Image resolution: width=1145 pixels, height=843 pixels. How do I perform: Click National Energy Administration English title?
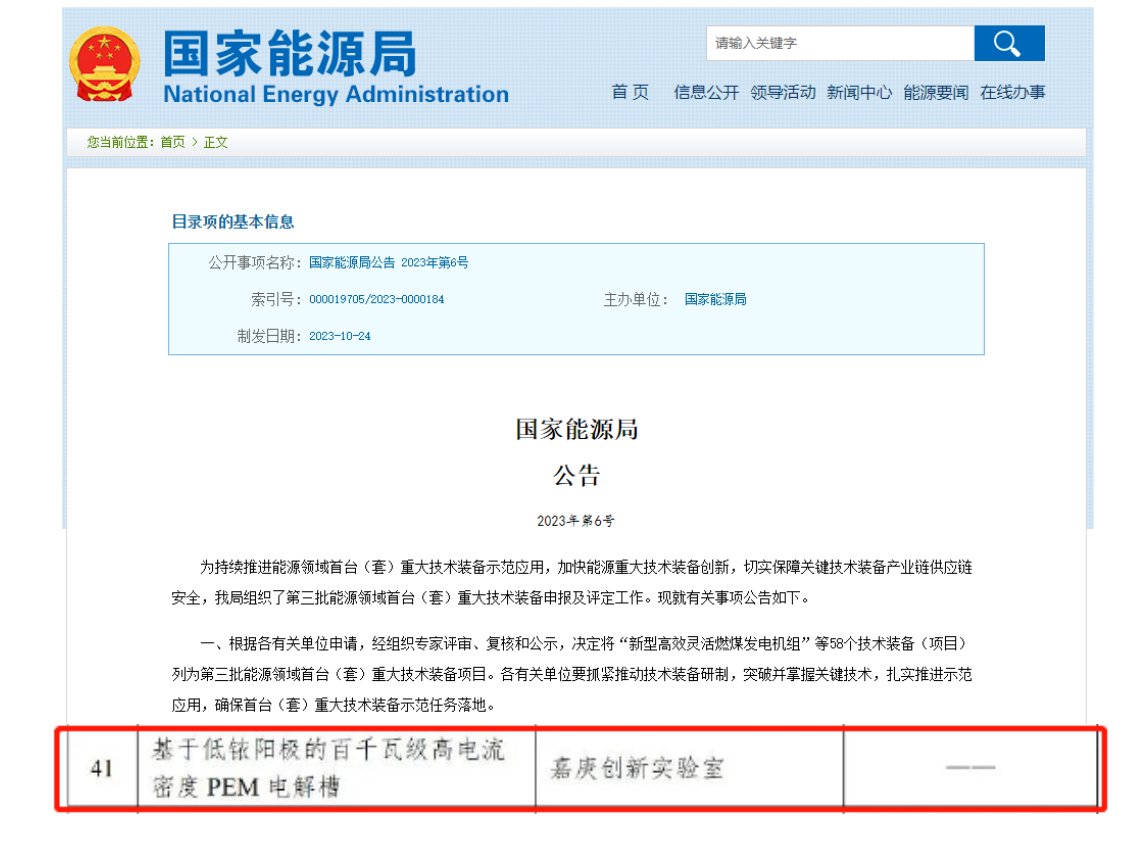click(336, 94)
